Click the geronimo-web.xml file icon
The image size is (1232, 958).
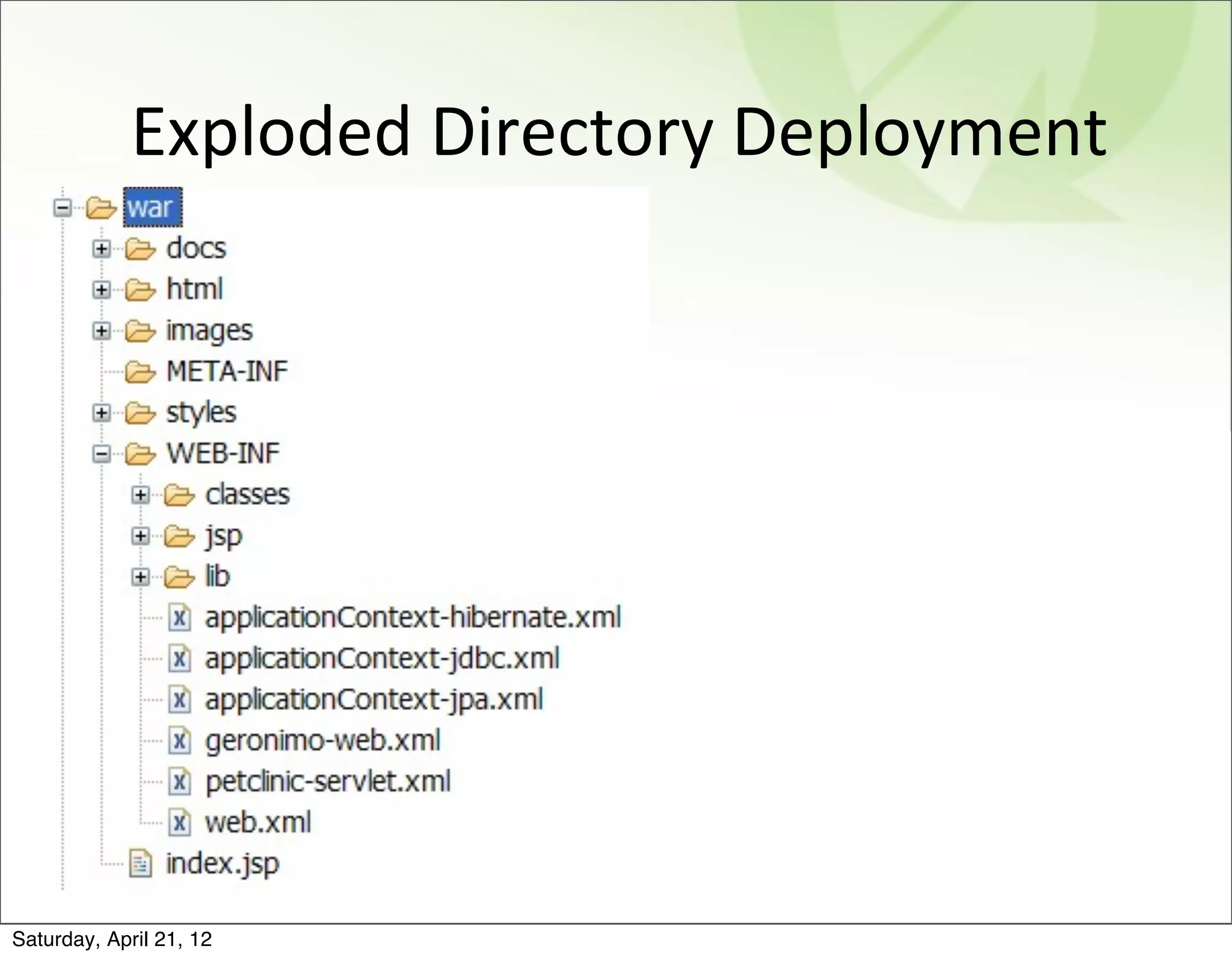coord(179,741)
